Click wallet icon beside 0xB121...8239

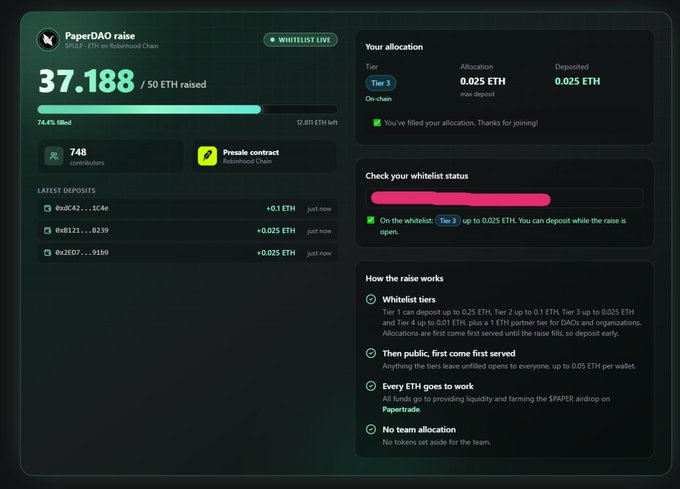pyautogui.click(x=48, y=231)
